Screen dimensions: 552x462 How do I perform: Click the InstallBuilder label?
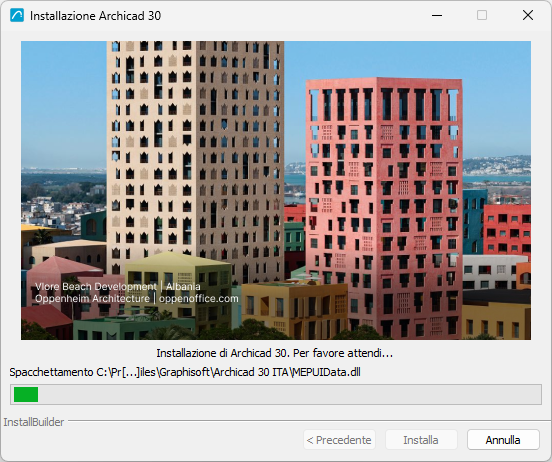[x=34, y=422]
